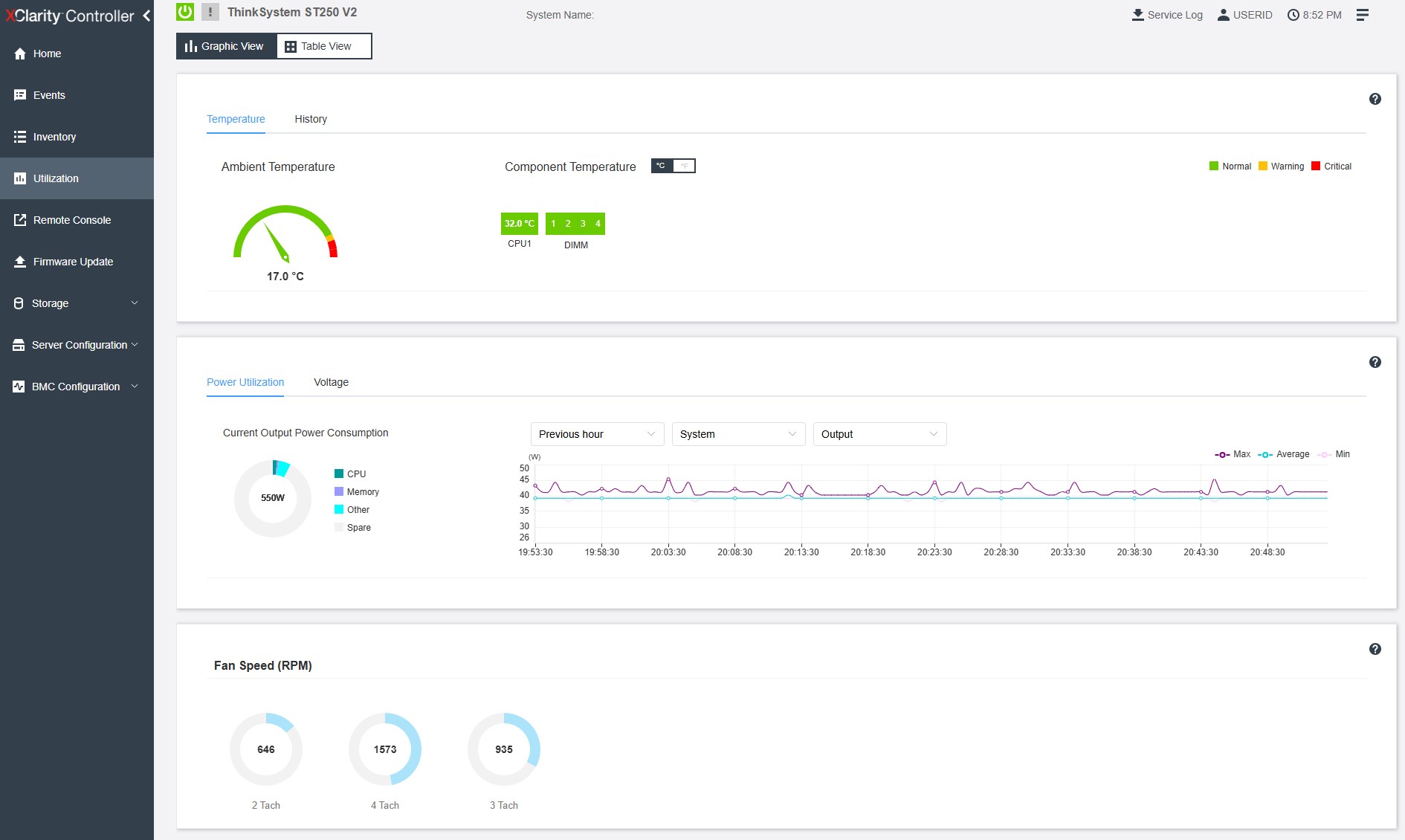Click the green CPU1 temperature tile
1405x840 pixels.
(x=519, y=224)
